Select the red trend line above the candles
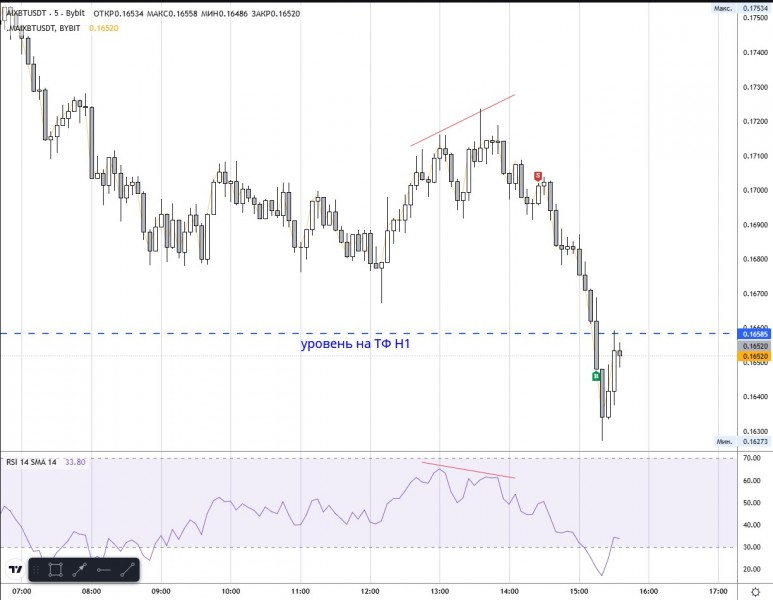 (x=463, y=120)
